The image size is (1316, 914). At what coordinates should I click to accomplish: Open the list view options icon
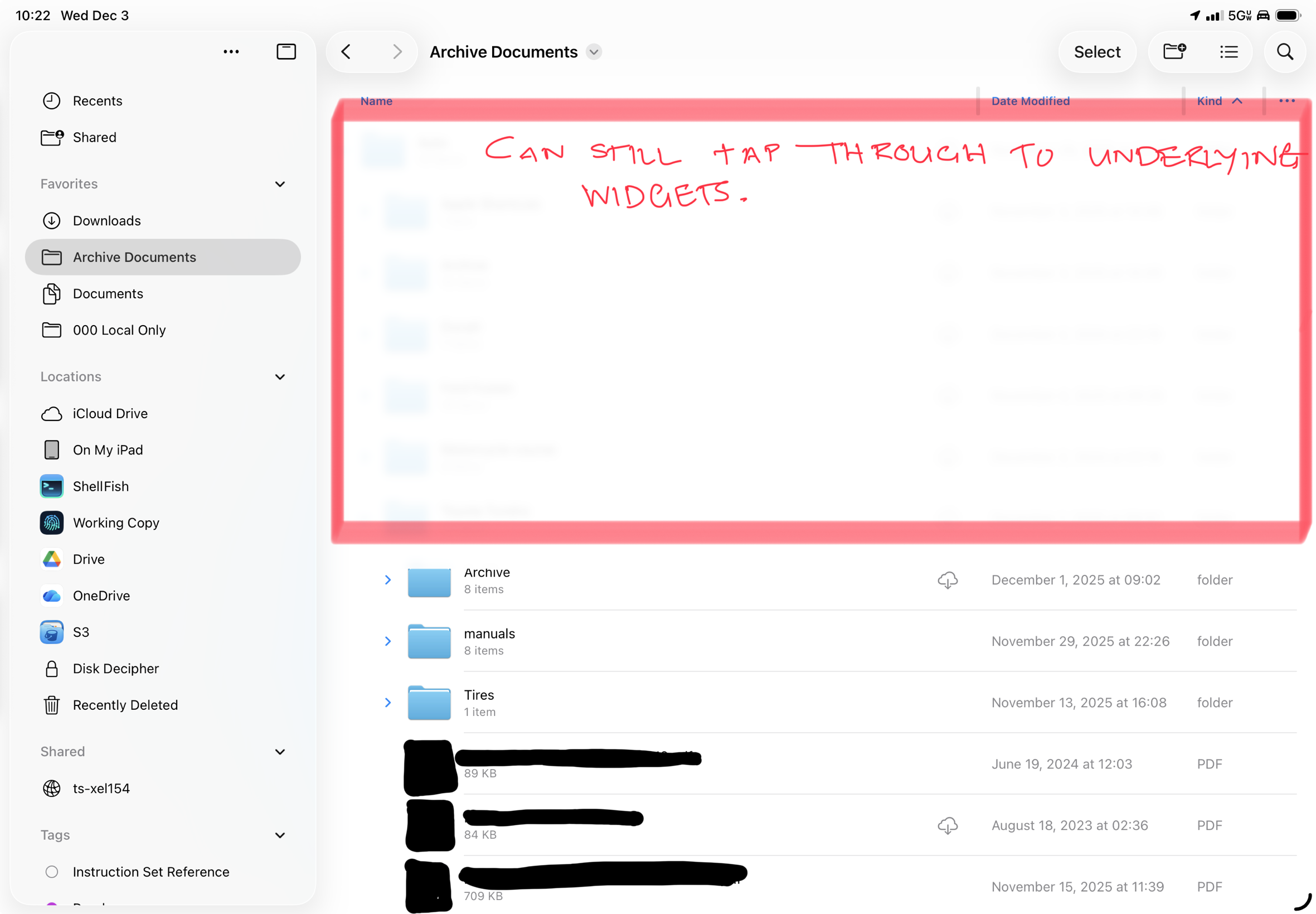(1228, 52)
